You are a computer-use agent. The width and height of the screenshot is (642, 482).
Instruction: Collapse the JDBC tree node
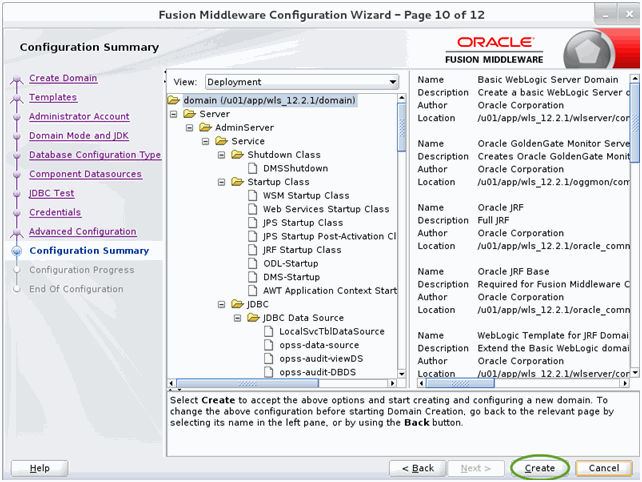tap(222, 304)
